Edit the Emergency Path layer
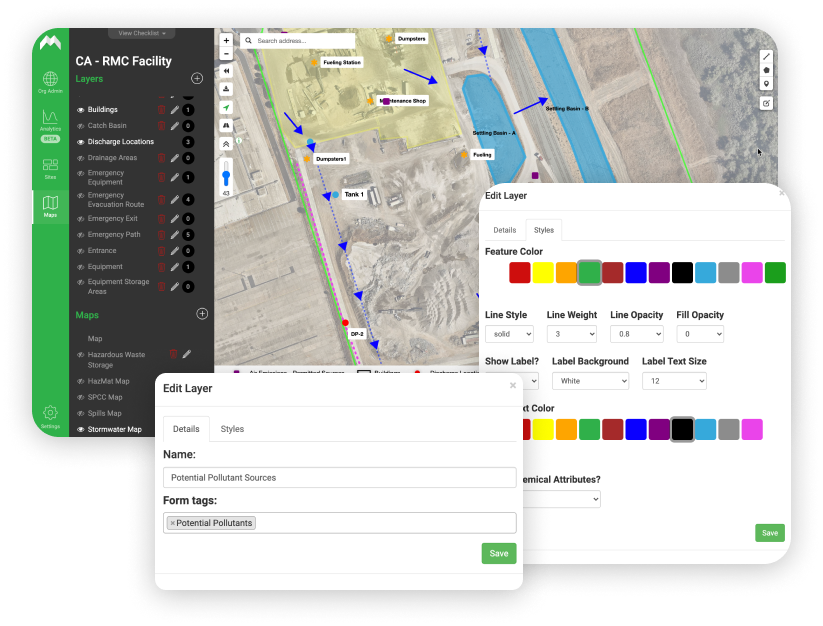This screenshot has height=626, width=823. pyautogui.click(x=175, y=235)
